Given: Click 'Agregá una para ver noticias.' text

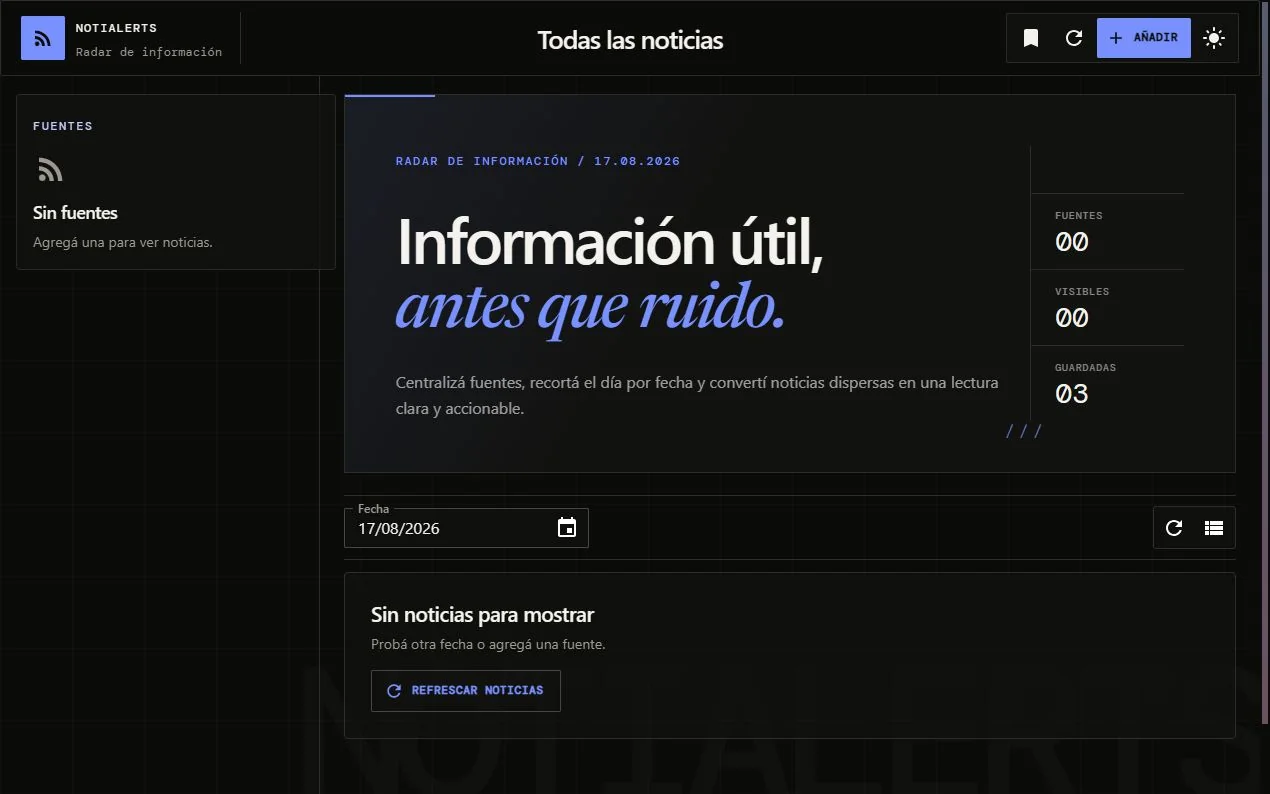Looking at the screenshot, I should (123, 242).
